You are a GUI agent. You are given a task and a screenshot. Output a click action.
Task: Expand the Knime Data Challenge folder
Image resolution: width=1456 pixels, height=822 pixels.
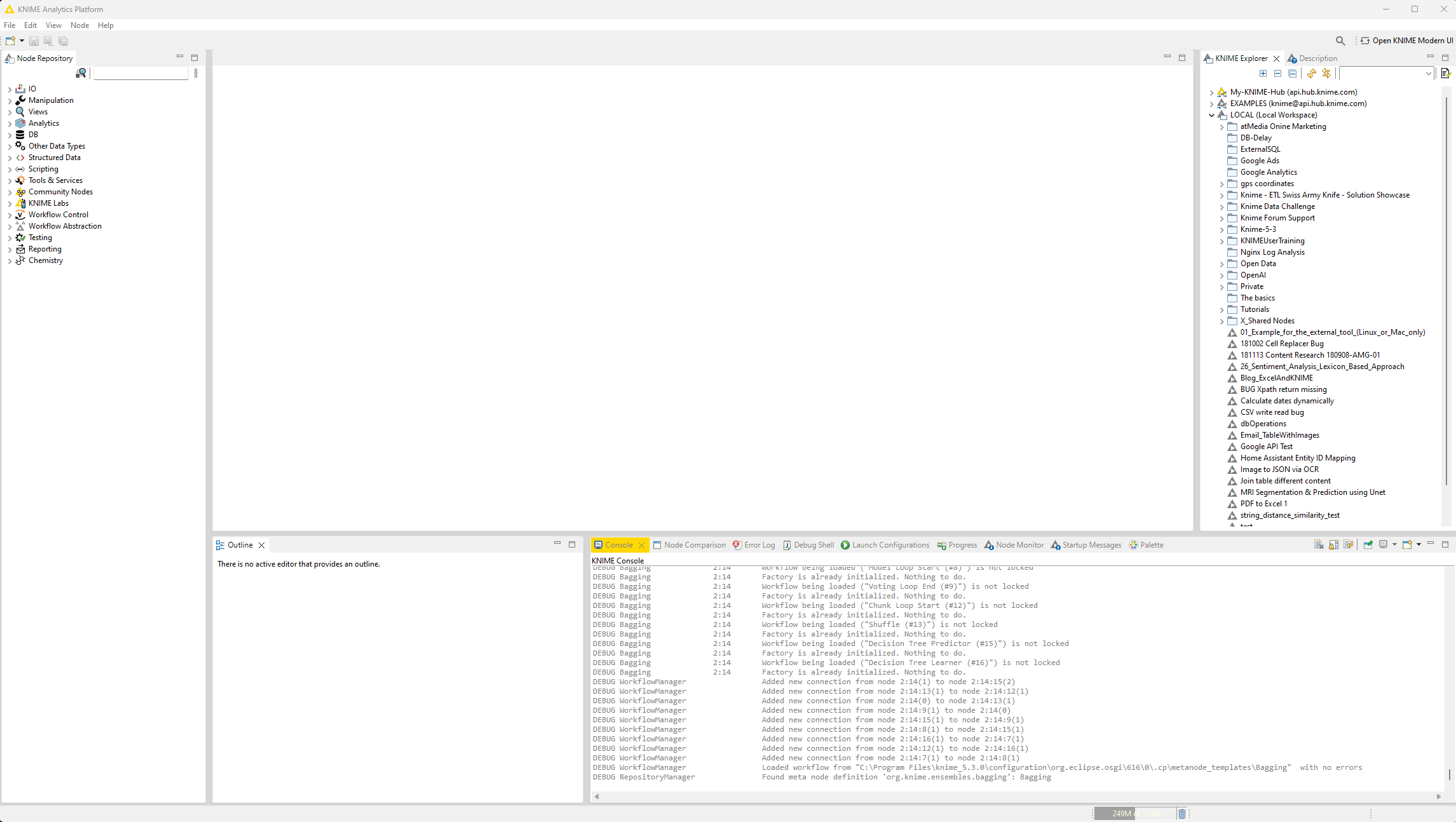(x=1221, y=207)
